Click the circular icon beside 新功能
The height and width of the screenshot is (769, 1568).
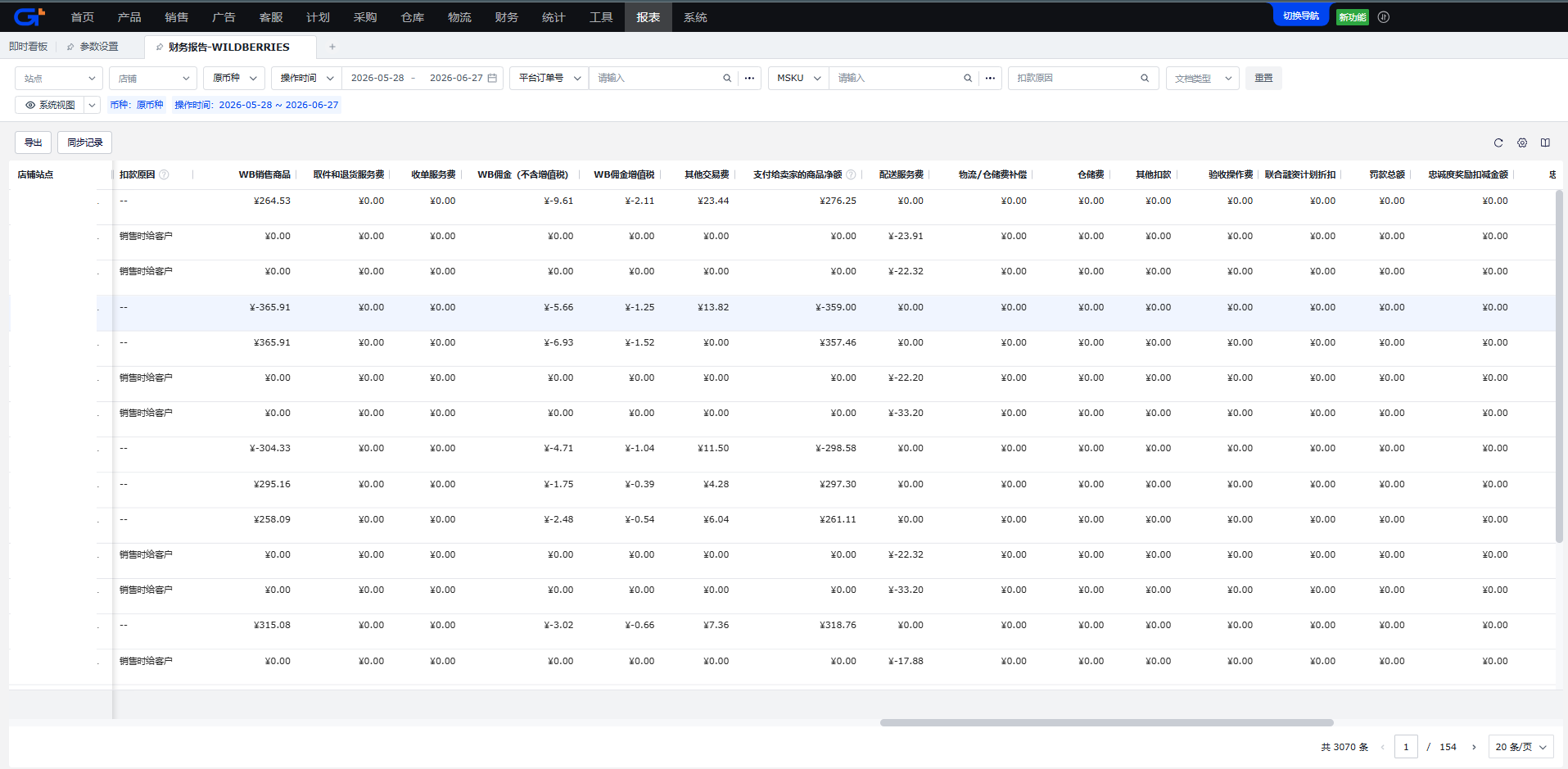coord(1384,16)
